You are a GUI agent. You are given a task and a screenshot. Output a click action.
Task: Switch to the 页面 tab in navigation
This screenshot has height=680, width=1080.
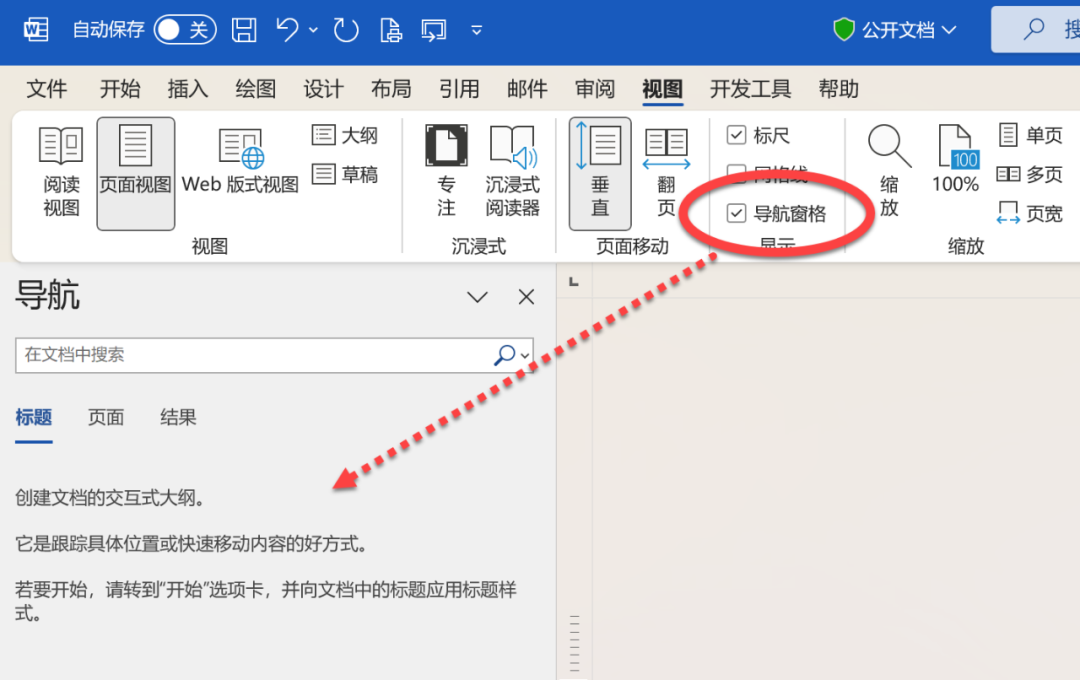point(105,417)
